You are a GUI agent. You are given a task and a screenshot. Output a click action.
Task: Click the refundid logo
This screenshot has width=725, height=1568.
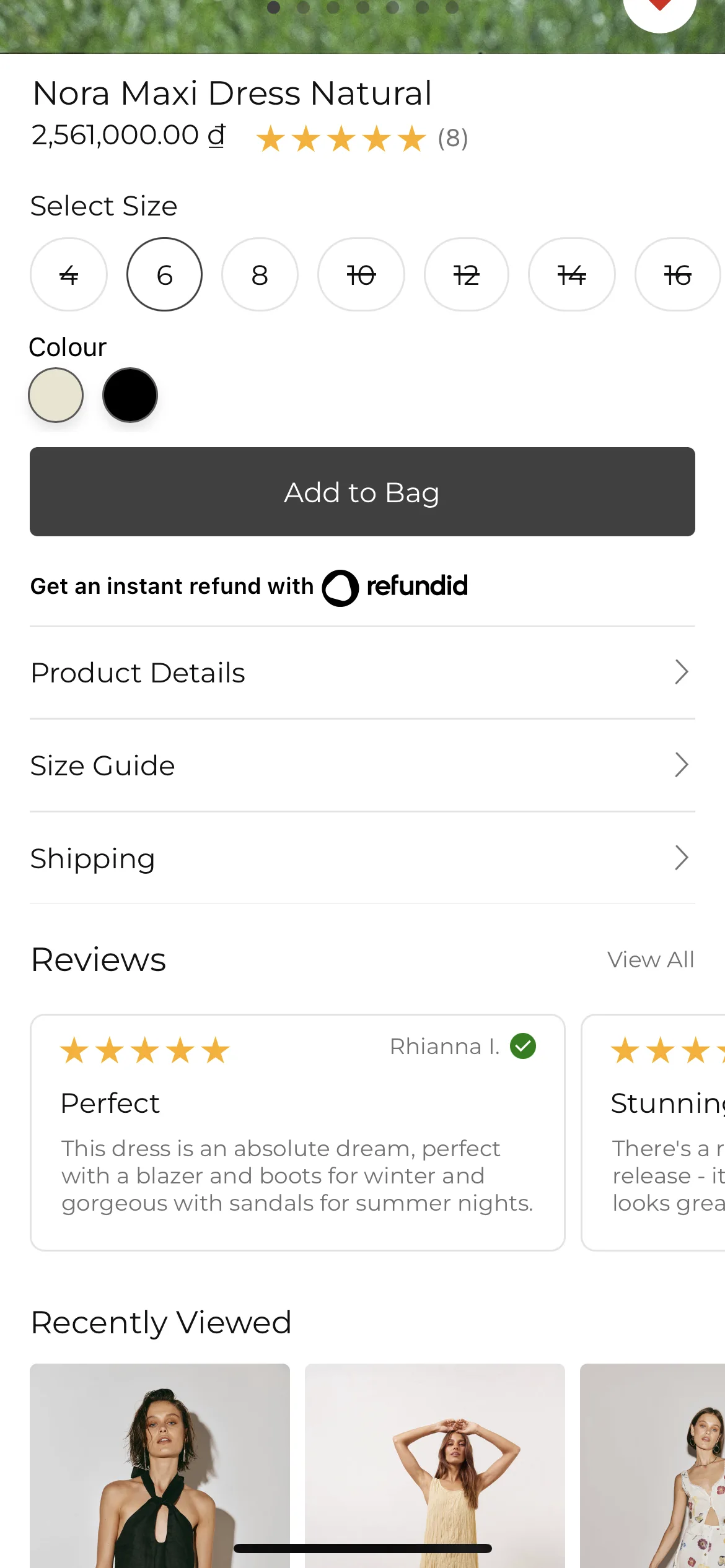click(395, 587)
